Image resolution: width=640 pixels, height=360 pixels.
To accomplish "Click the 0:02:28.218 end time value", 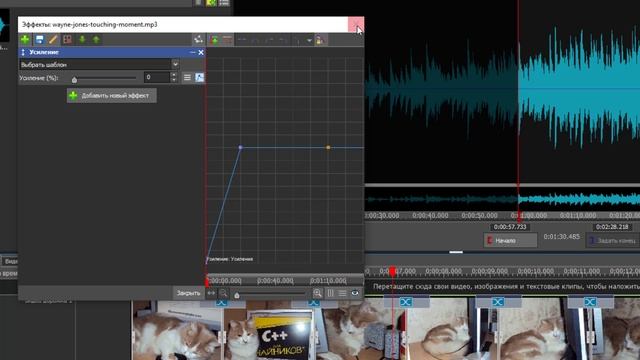I will point(612,227).
